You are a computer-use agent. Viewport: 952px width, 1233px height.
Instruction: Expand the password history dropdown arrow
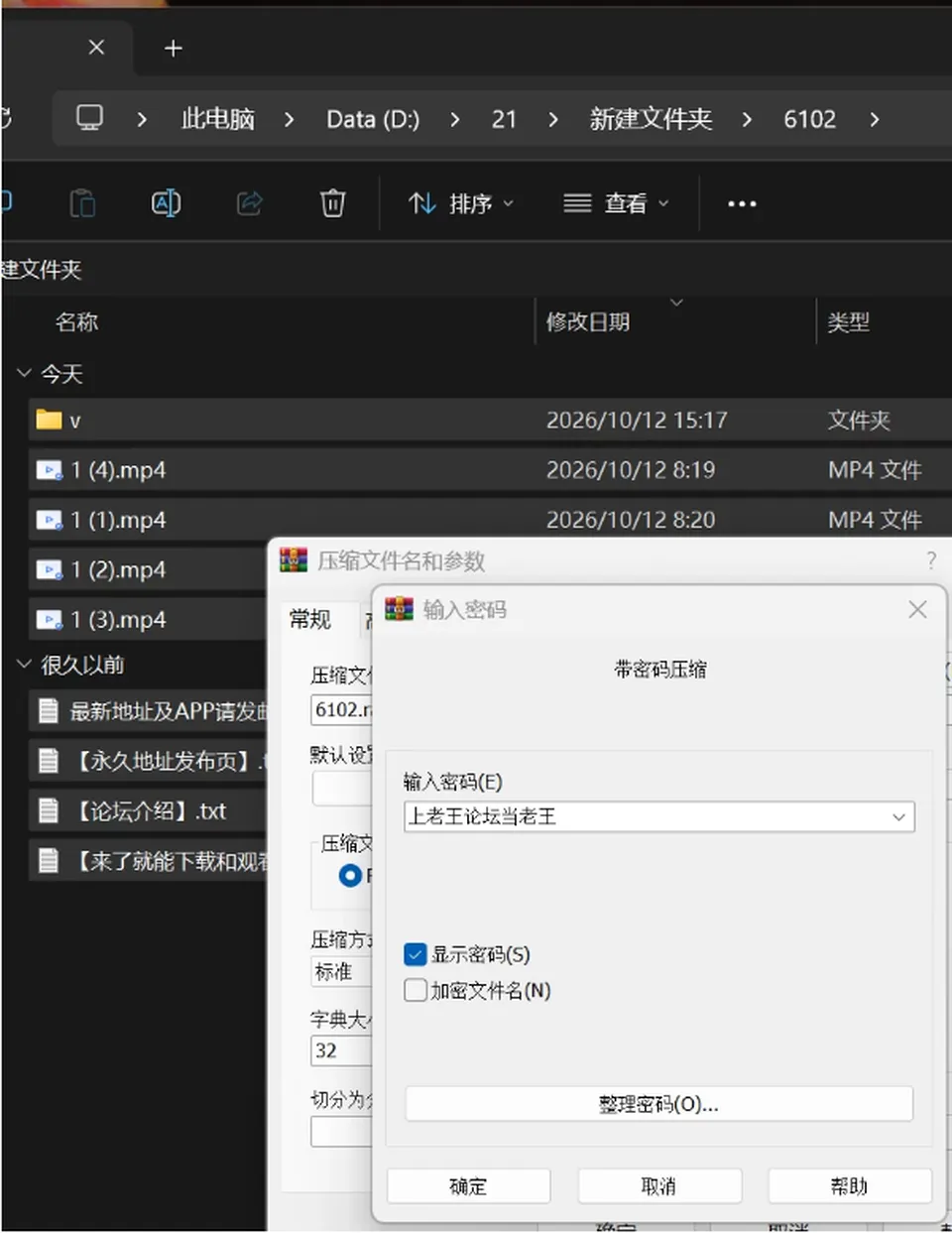tap(898, 816)
